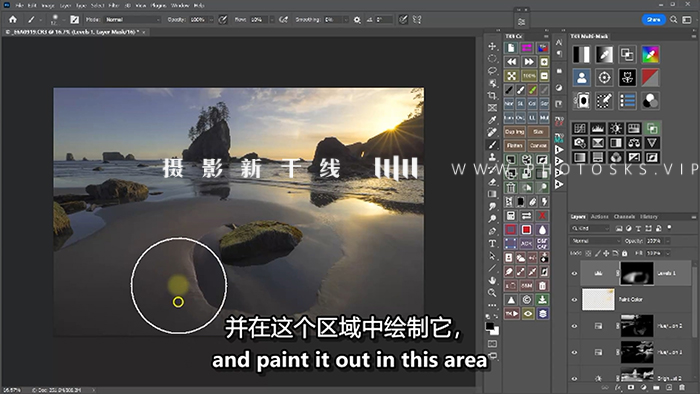Open the Layers panel Fill dropdown
700x394 pixels.
tap(668, 253)
